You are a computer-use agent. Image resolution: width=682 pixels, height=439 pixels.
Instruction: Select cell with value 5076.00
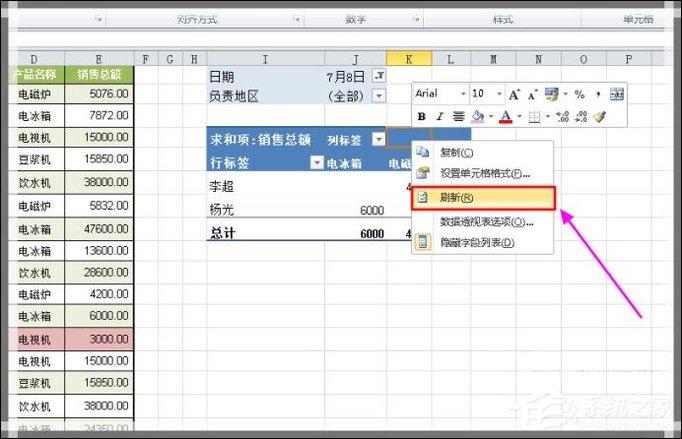pos(99,94)
